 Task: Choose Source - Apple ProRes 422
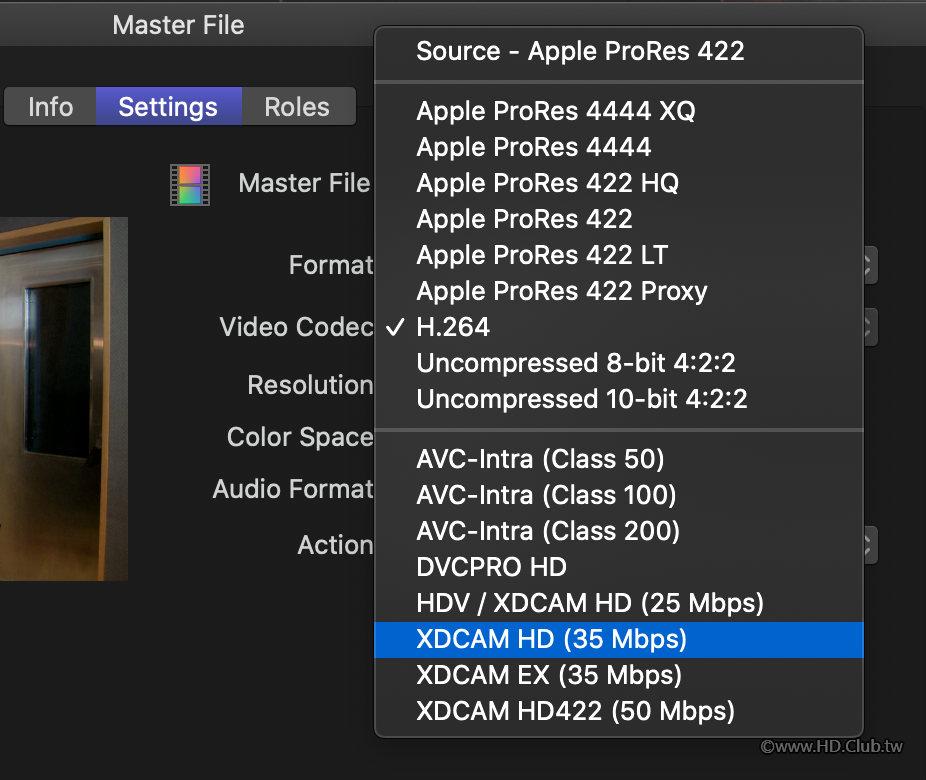coord(619,51)
